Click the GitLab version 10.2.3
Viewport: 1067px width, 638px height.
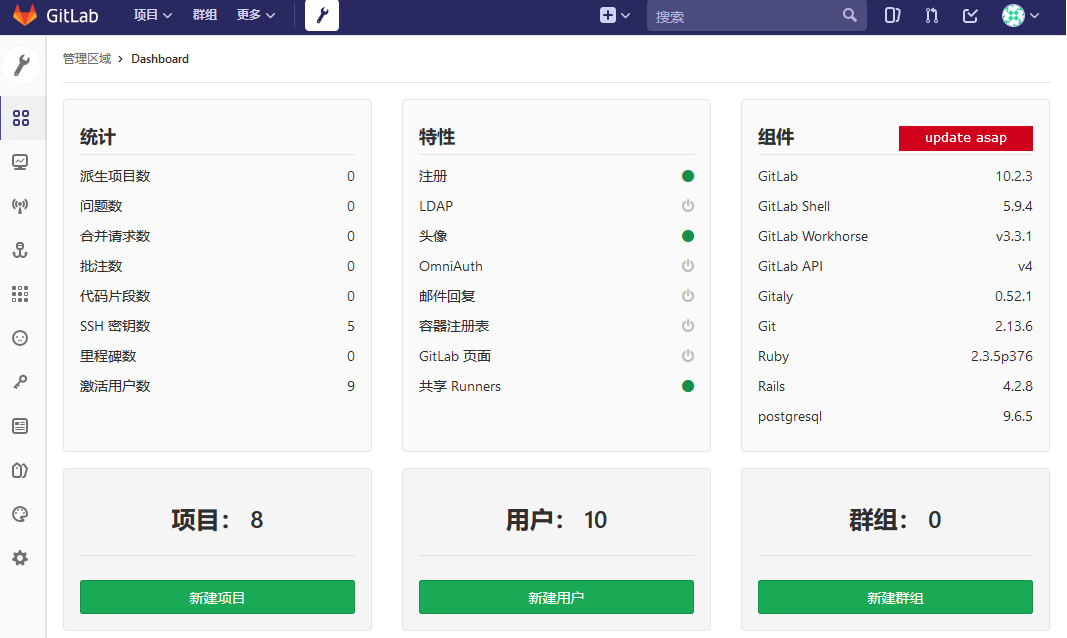pos(1013,176)
